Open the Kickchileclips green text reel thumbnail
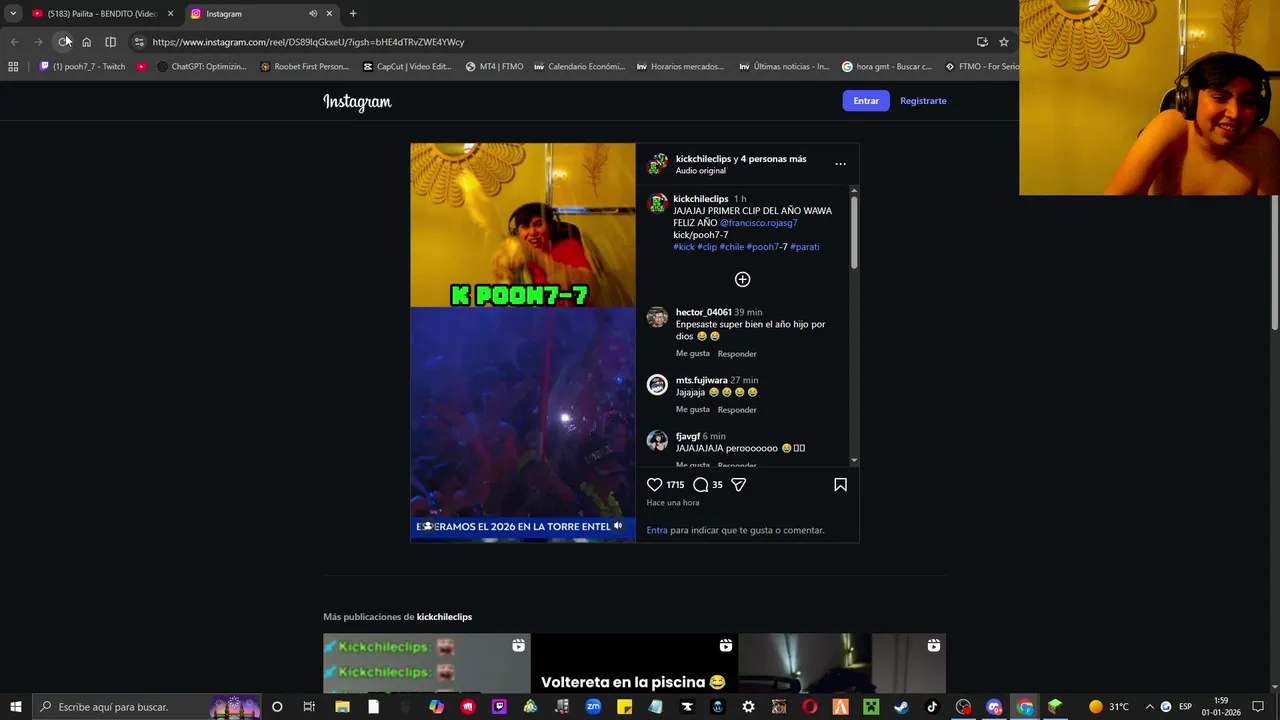Image resolution: width=1280 pixels, height=720 pixels. pos(426,664)
